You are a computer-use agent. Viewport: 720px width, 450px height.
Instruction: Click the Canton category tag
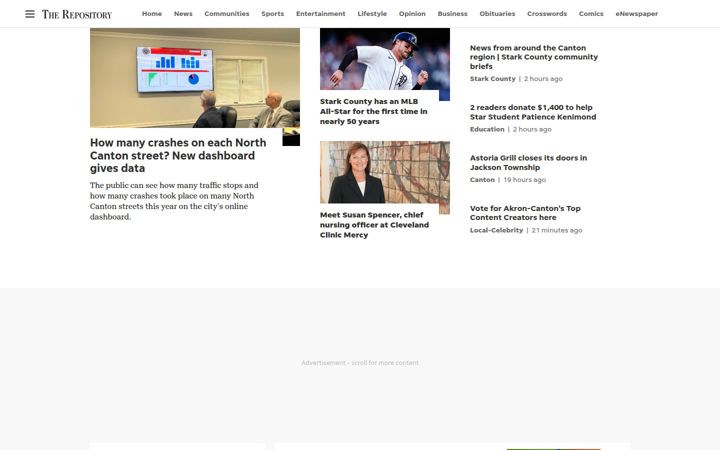(x=482, y=180)
